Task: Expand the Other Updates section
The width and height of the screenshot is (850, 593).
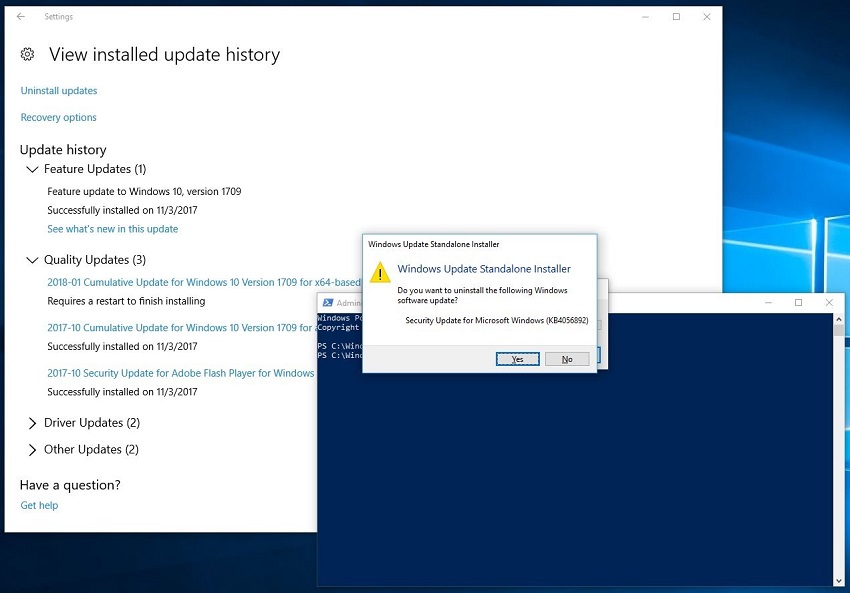Action: (x=32, y=450)
